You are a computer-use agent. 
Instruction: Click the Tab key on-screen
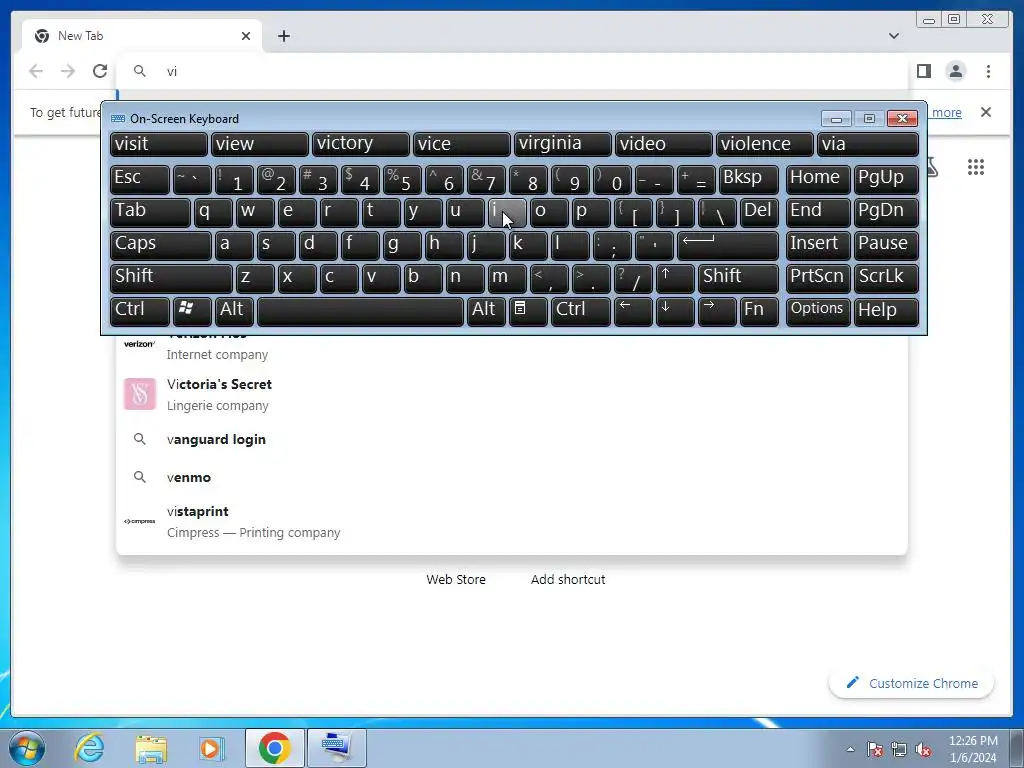click(150, 213)
